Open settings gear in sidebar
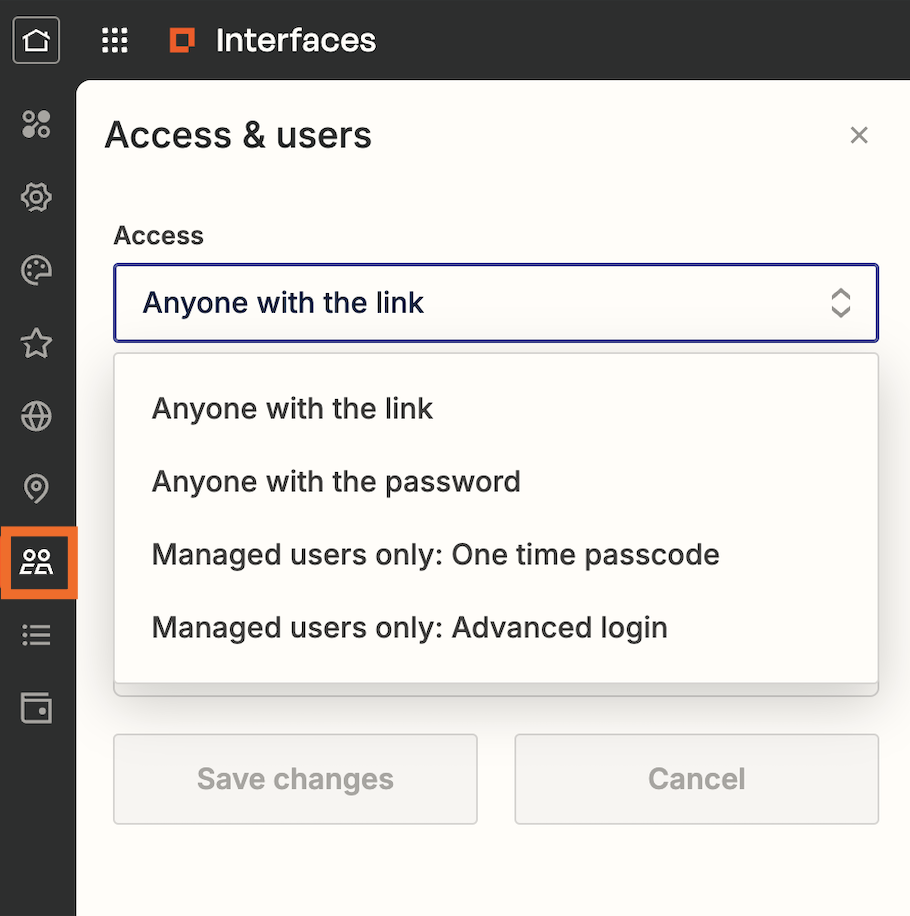This screenshot has height=916, width=910. tap(36, 197)
